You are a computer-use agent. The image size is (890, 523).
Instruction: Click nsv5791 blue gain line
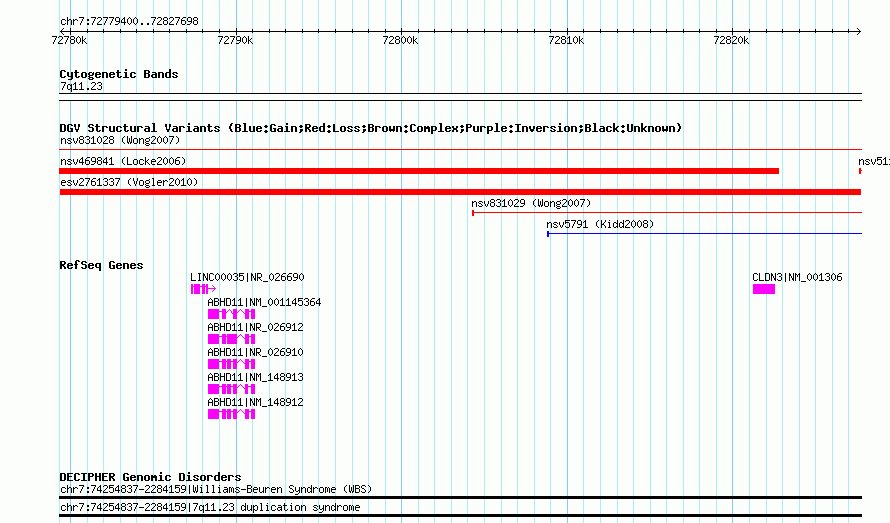[x=704, y=233]
